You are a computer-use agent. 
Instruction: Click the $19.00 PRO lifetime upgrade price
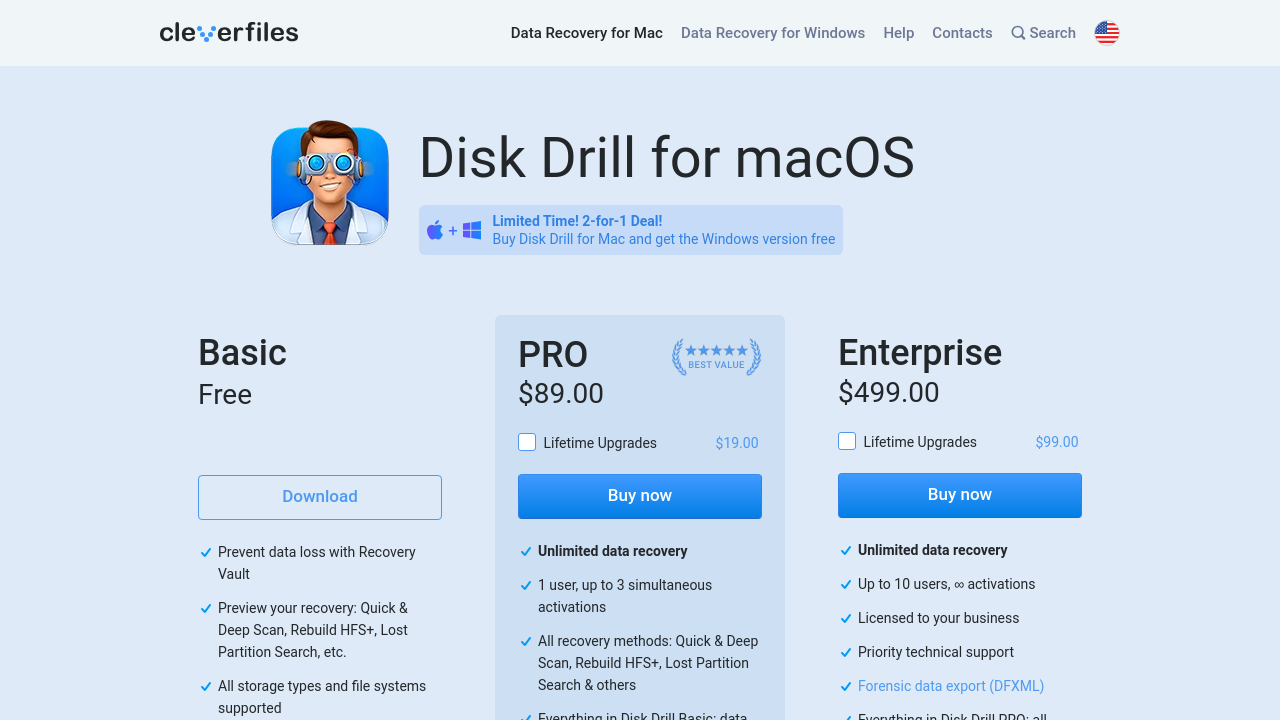tap(737, 443)
